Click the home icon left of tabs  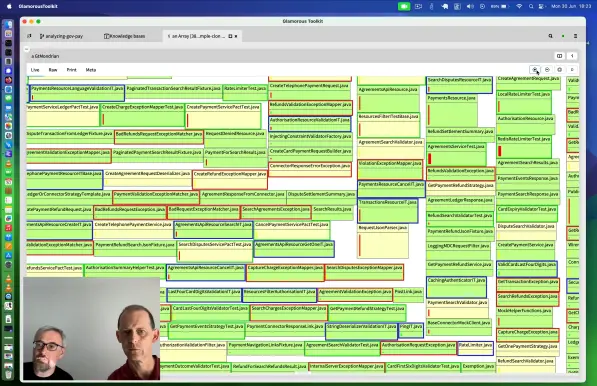tap(29, 36)
